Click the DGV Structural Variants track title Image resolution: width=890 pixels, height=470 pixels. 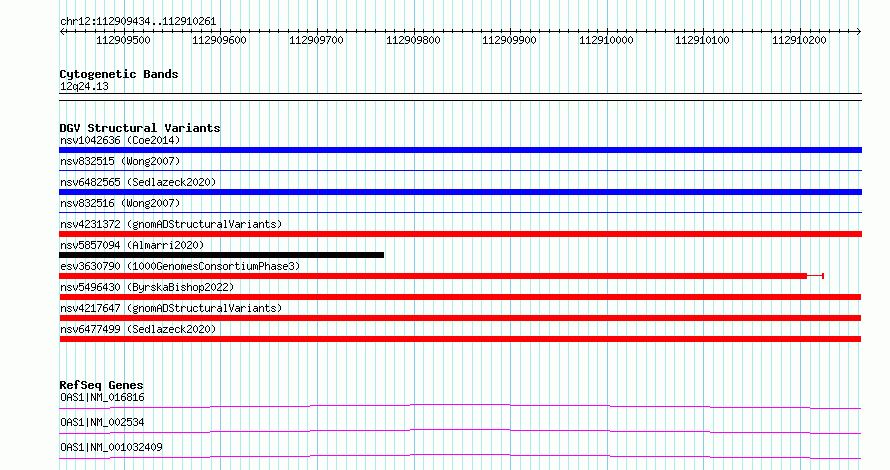coord(140,128)
